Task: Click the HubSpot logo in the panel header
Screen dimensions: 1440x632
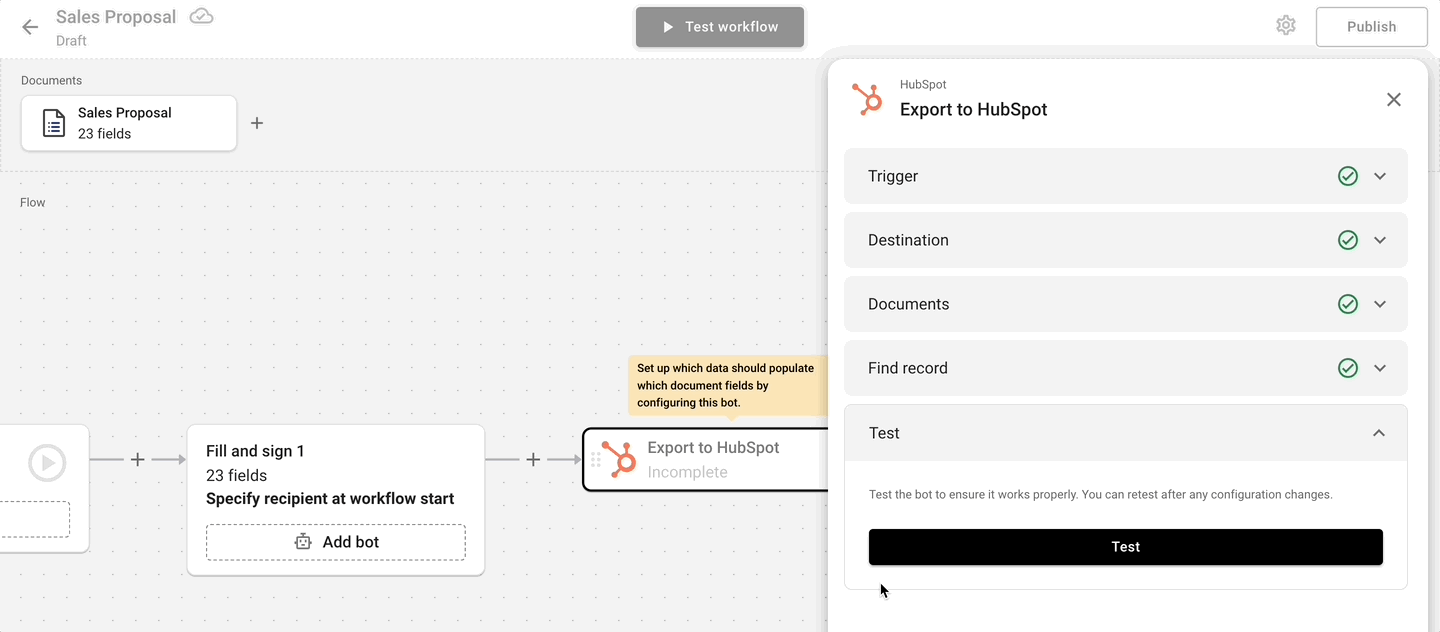Action: 867,98
